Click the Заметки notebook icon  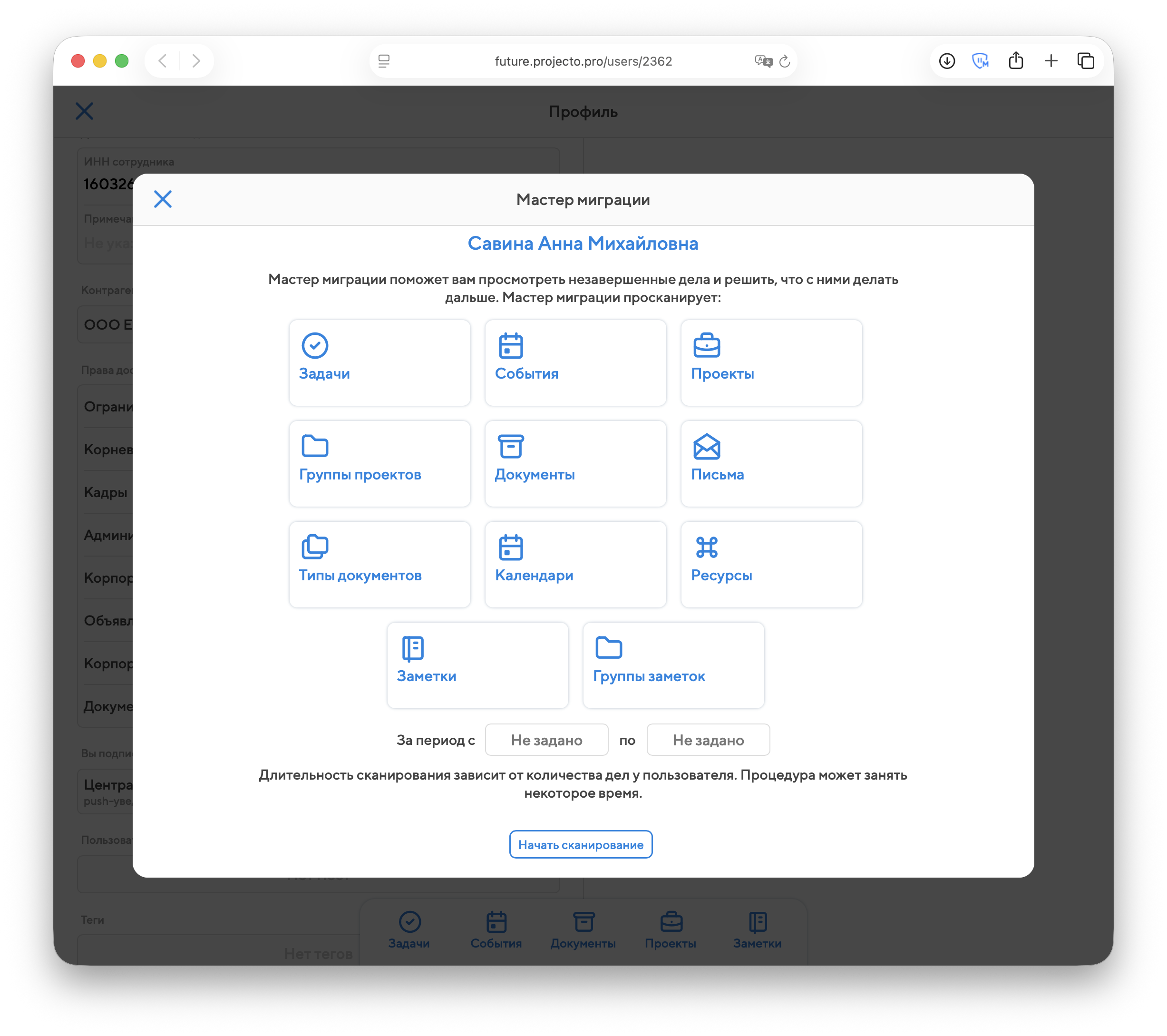click(412, 648)
